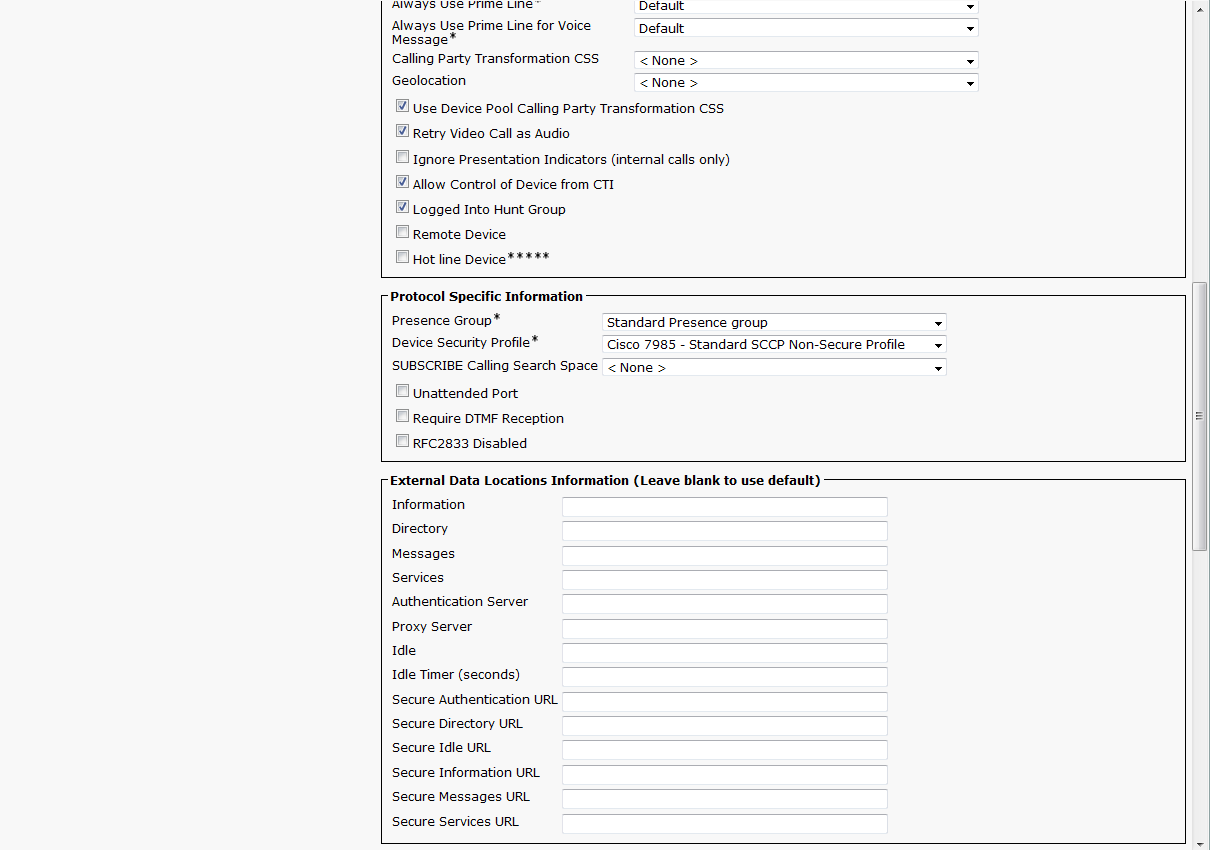The height and width of the screenshot is (850, 1210).
Task: Disable Allow Control of Device from CTI
Action: coord(403,182)
